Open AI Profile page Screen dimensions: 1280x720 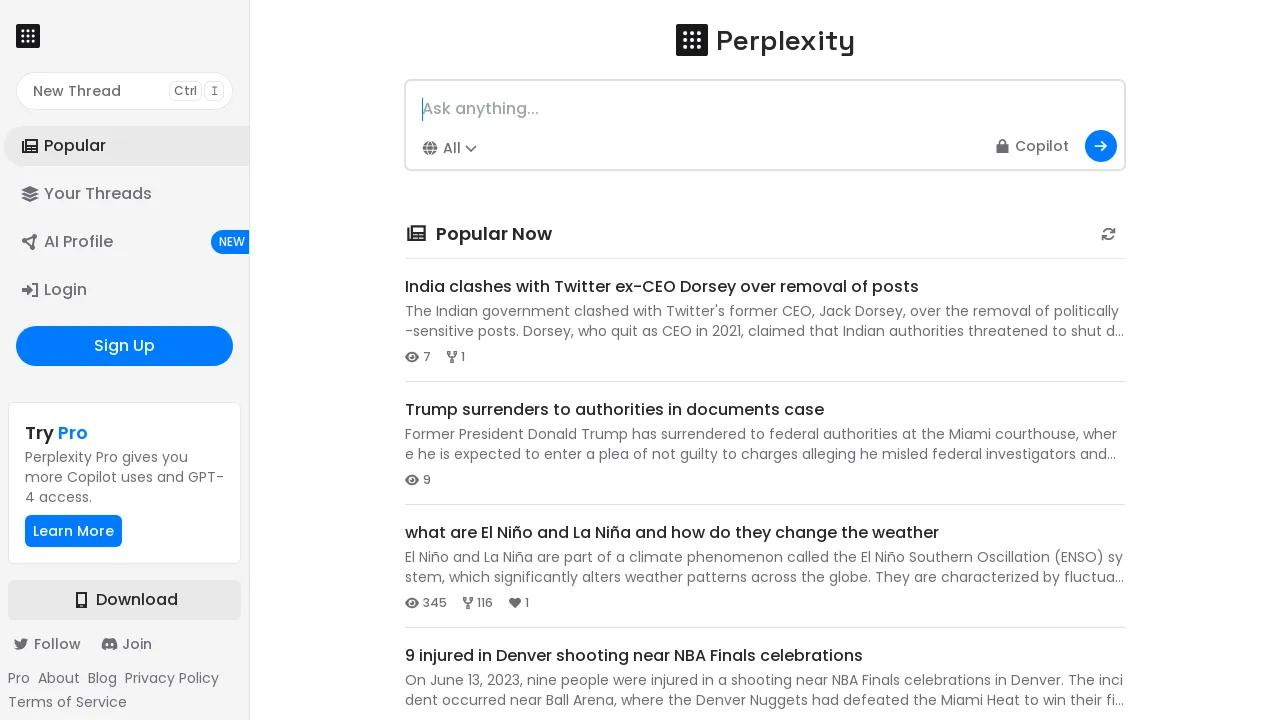78,242
